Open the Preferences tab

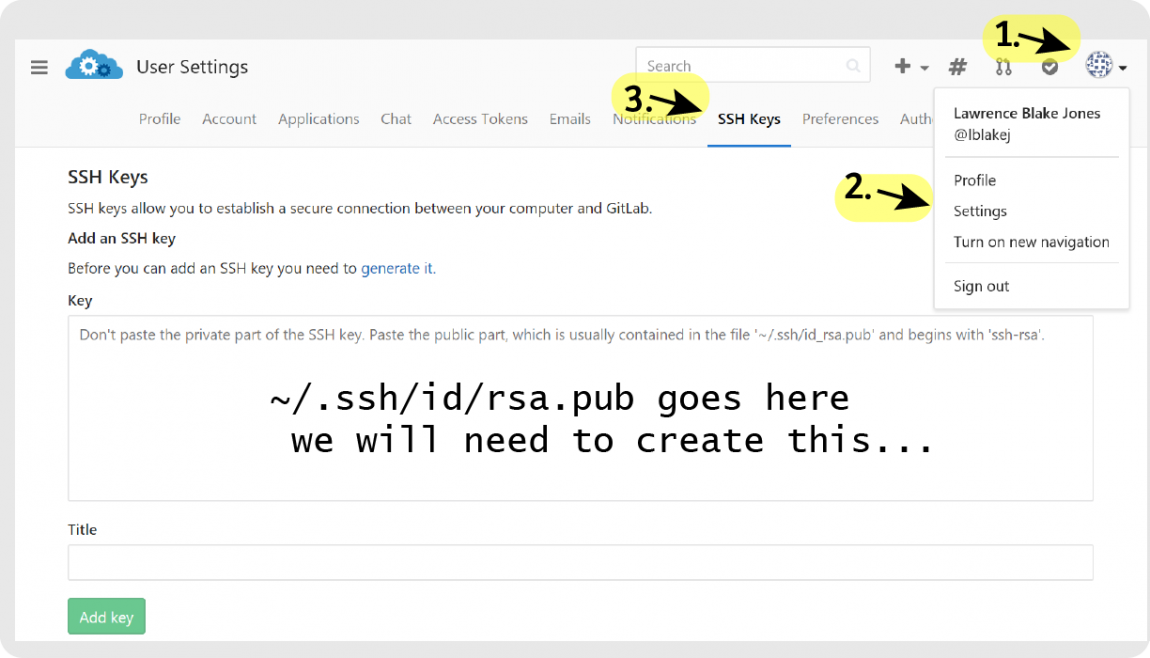(840, 119)
